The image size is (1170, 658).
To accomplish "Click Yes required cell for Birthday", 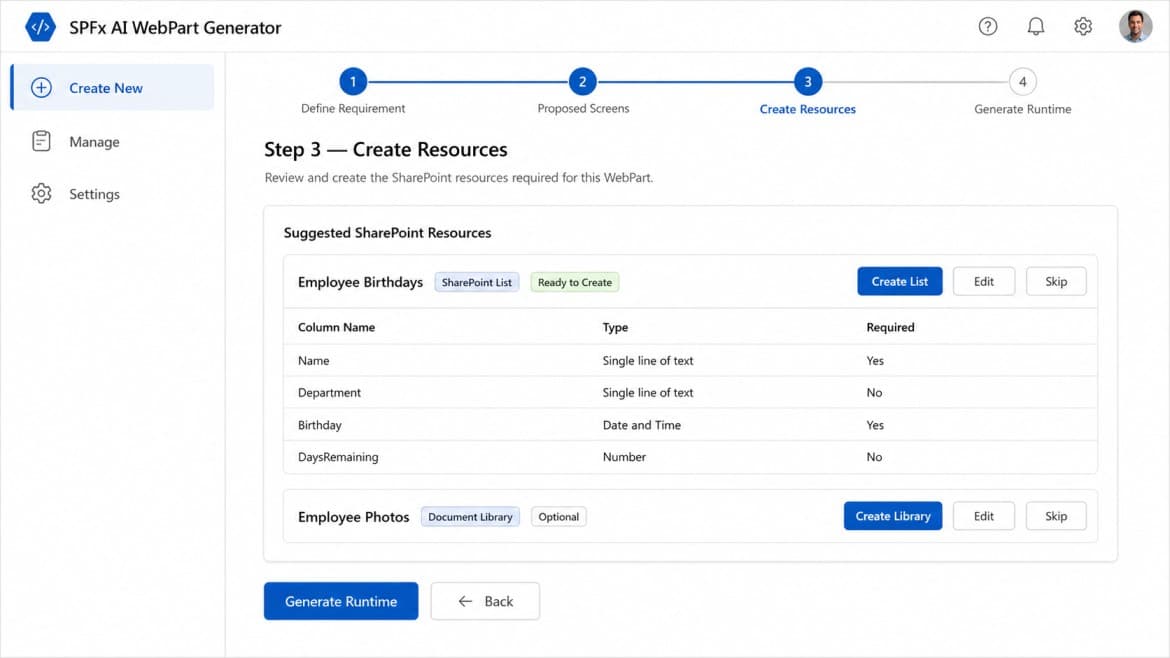I will 875,425.
